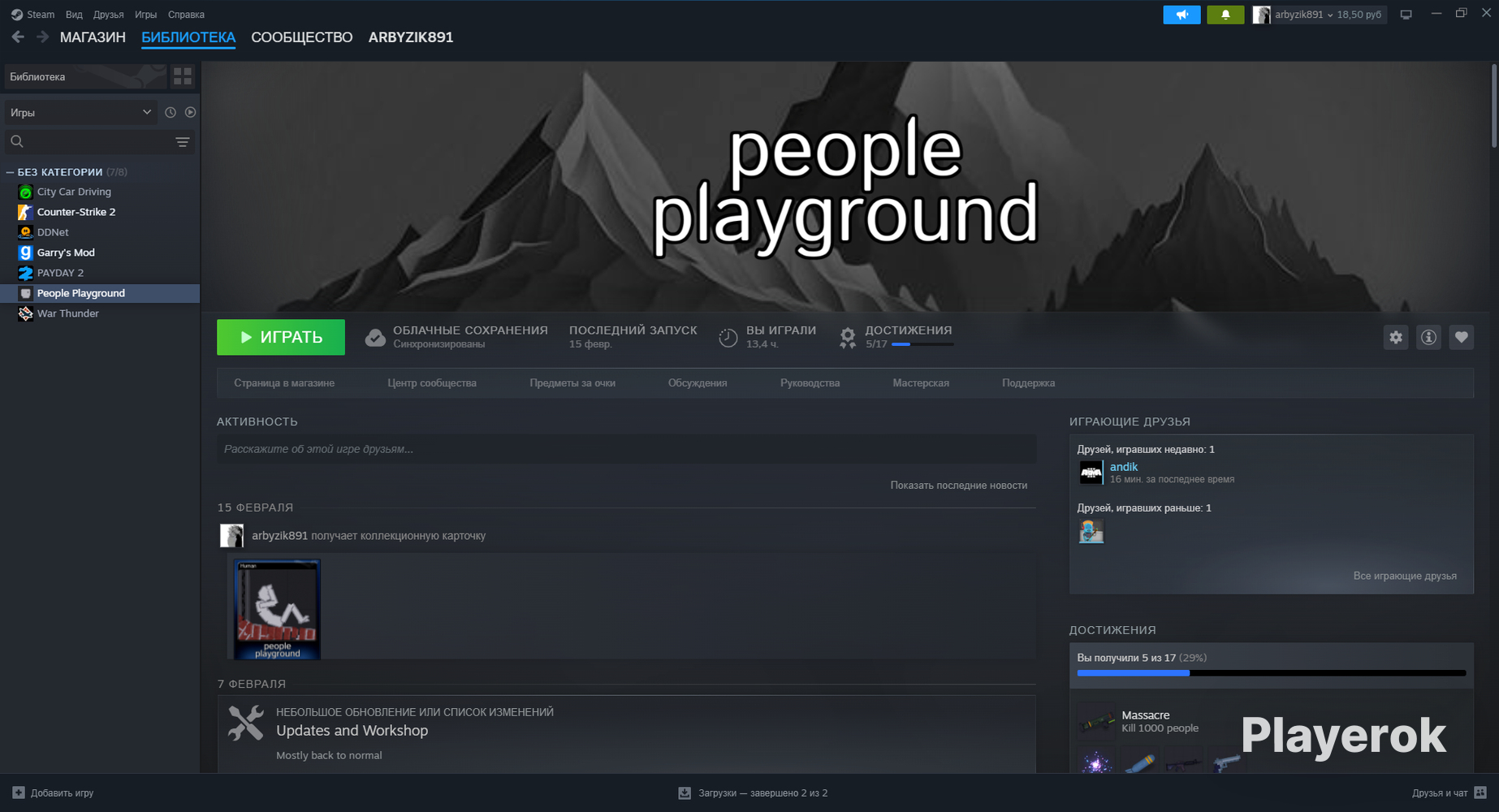This screenshot has width=1499, height=812.
Task: Open game settings with the gear icon
Action: click(1396, 337)
